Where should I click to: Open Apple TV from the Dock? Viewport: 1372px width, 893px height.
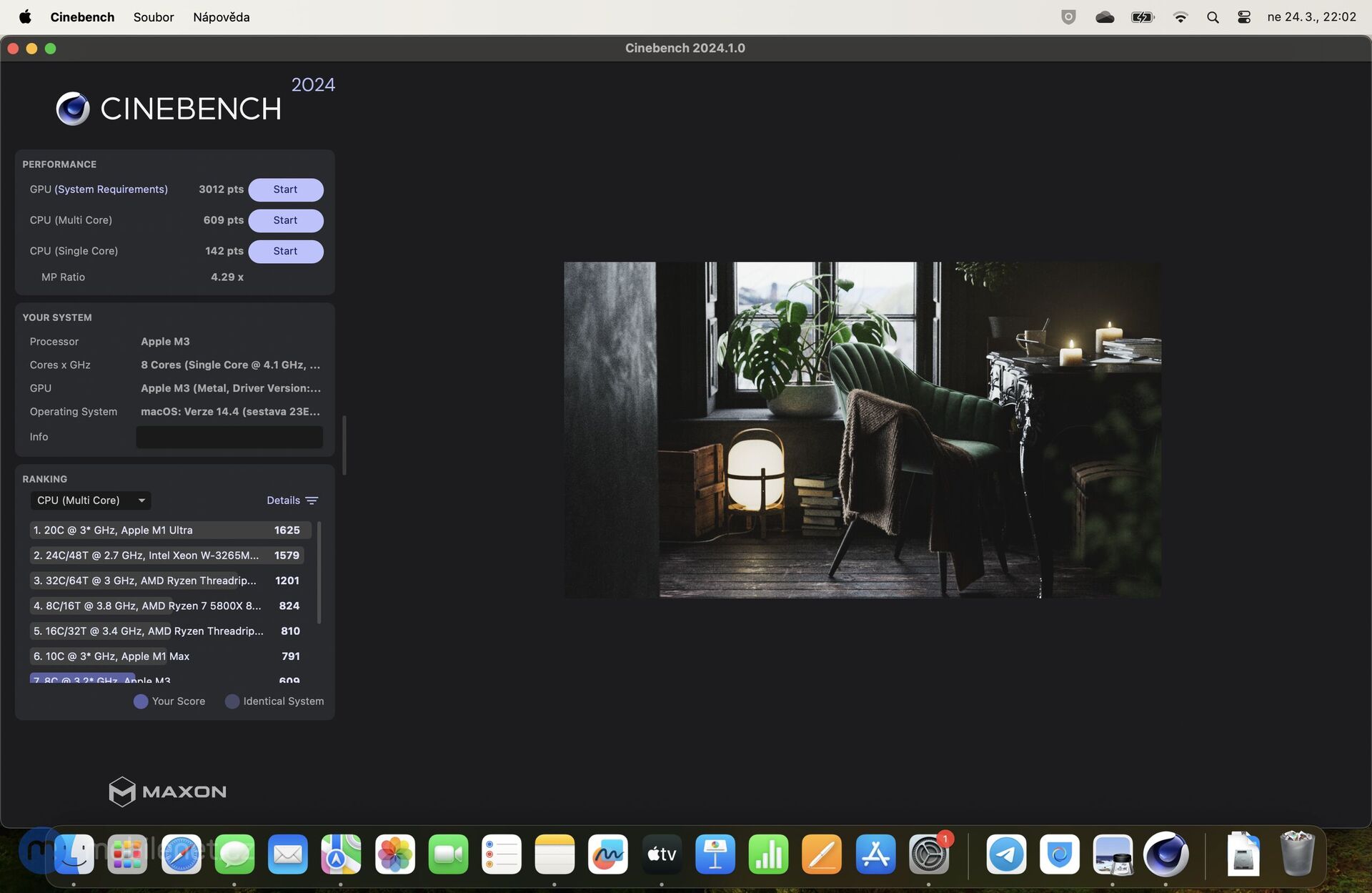(x=662, y=854)
